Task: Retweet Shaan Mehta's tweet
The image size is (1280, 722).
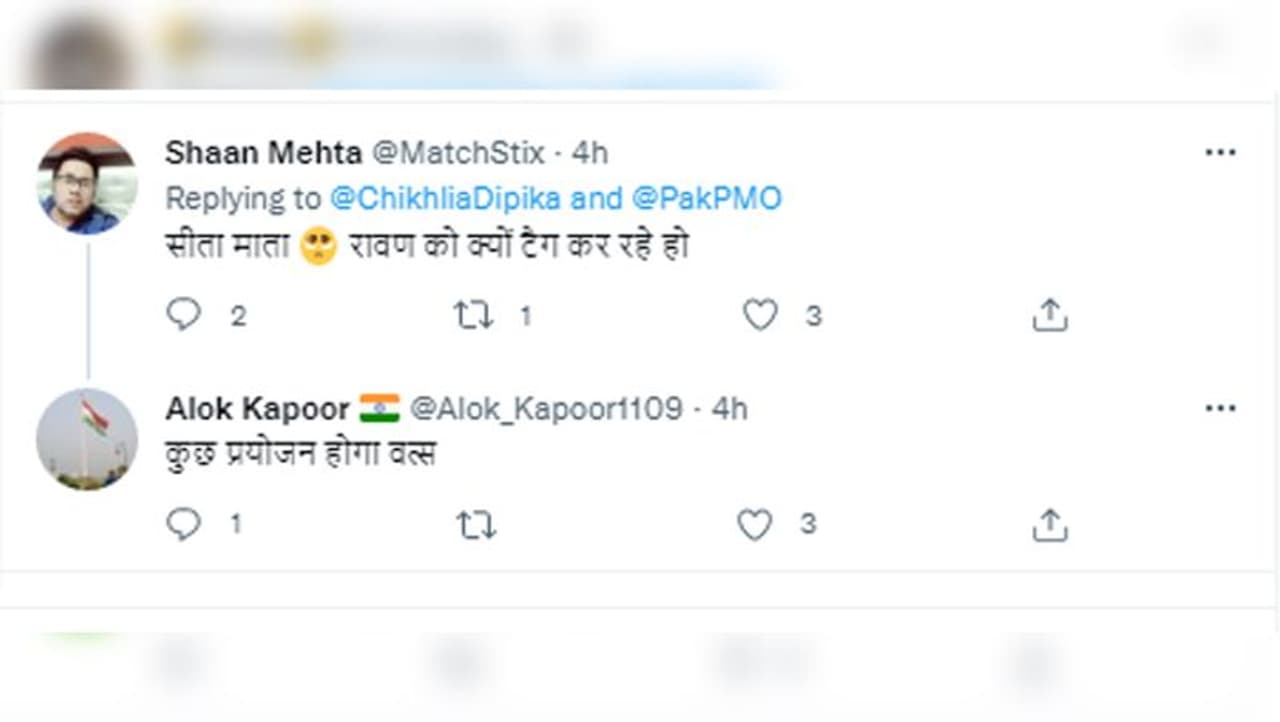Action: point(473,316)
